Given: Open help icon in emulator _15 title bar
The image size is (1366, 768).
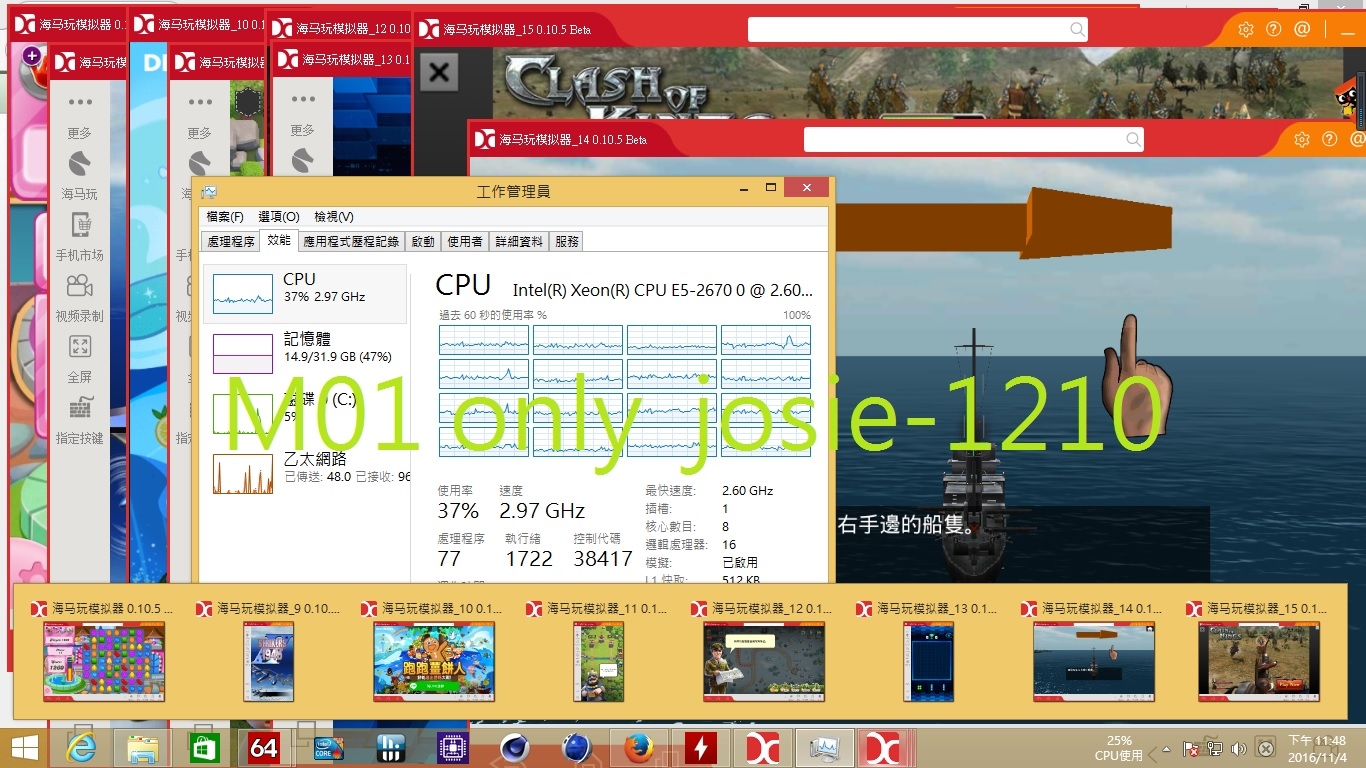Looking at the screenshot, I should 1274,29.
